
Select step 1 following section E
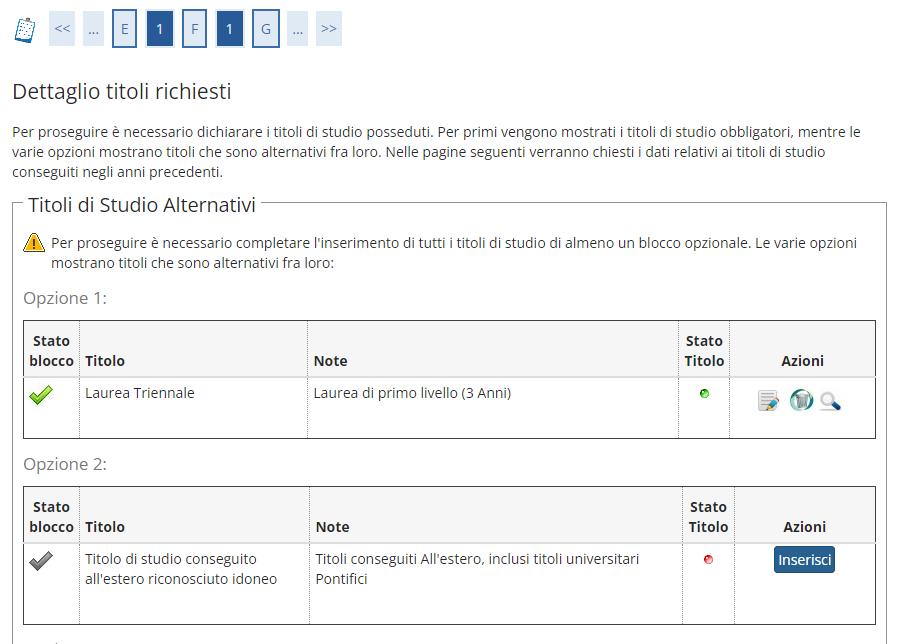160,29
